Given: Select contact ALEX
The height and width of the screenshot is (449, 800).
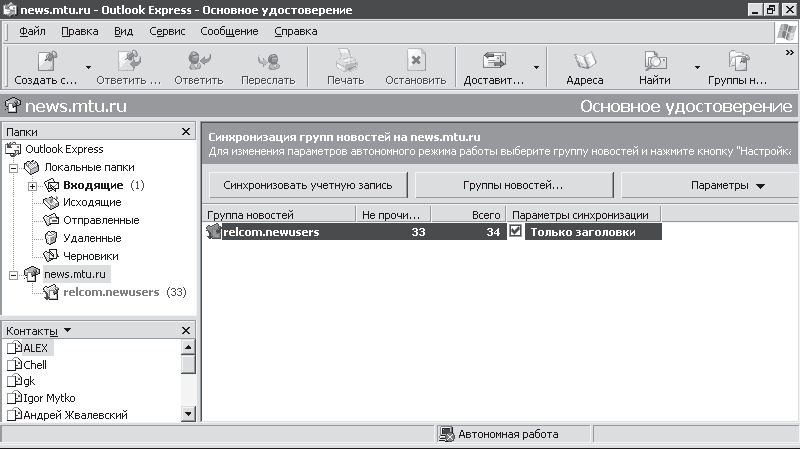Looking at the screenshot, I should click(35, 348).
